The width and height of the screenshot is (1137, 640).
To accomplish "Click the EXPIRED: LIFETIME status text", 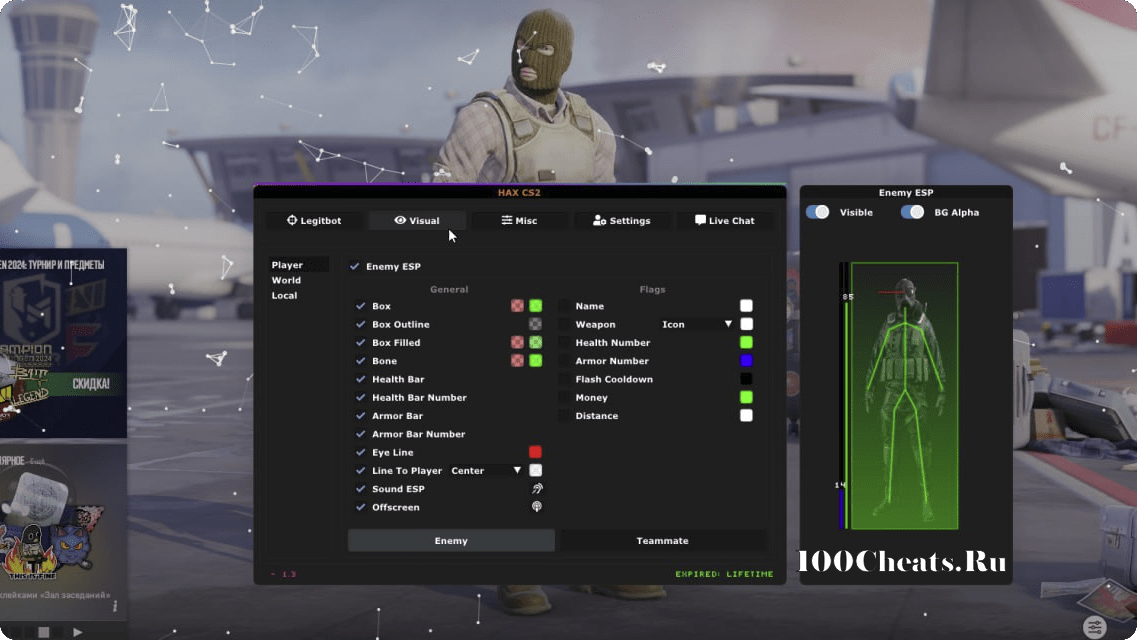I will [724, 574].
